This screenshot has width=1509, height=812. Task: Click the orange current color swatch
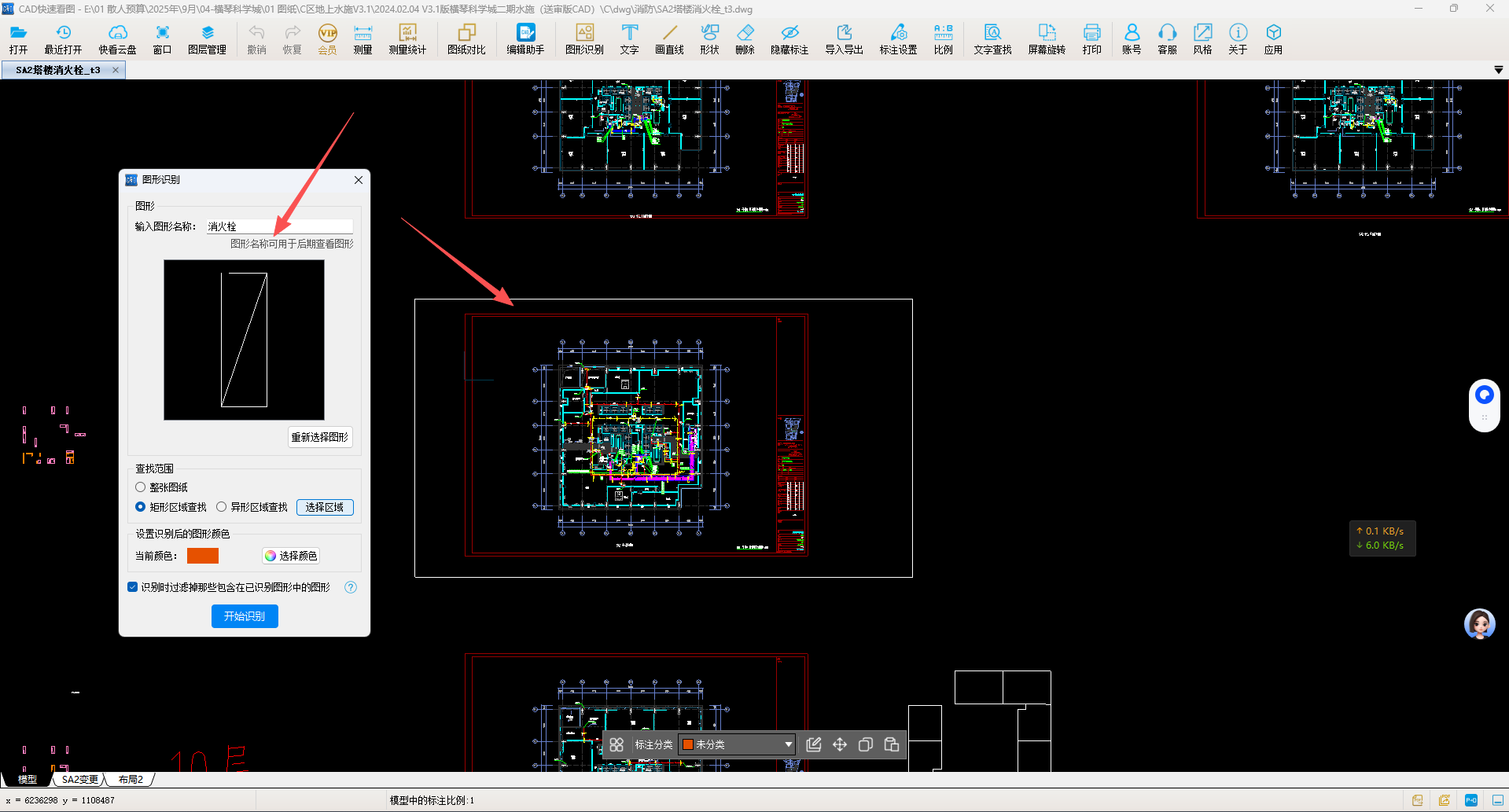[203, 556]
